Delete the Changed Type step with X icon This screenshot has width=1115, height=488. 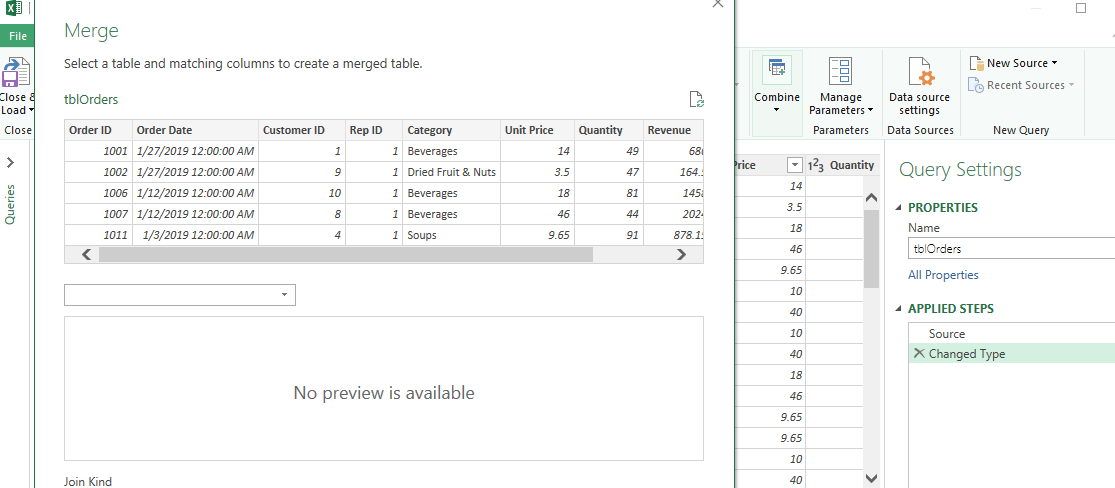[919, 353]
